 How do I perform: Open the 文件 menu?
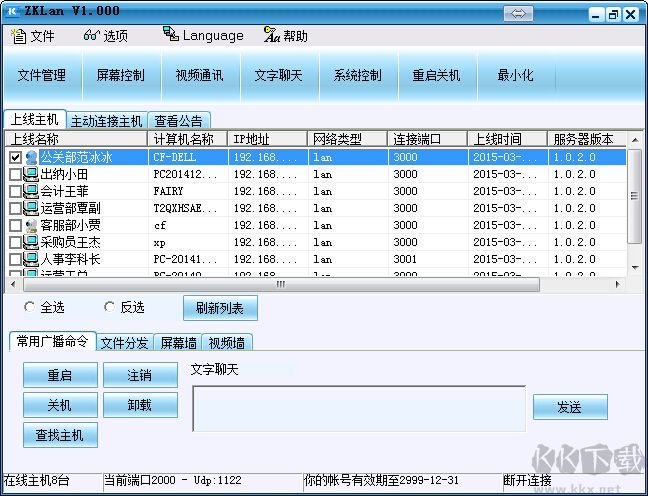(x=33, y=36)
